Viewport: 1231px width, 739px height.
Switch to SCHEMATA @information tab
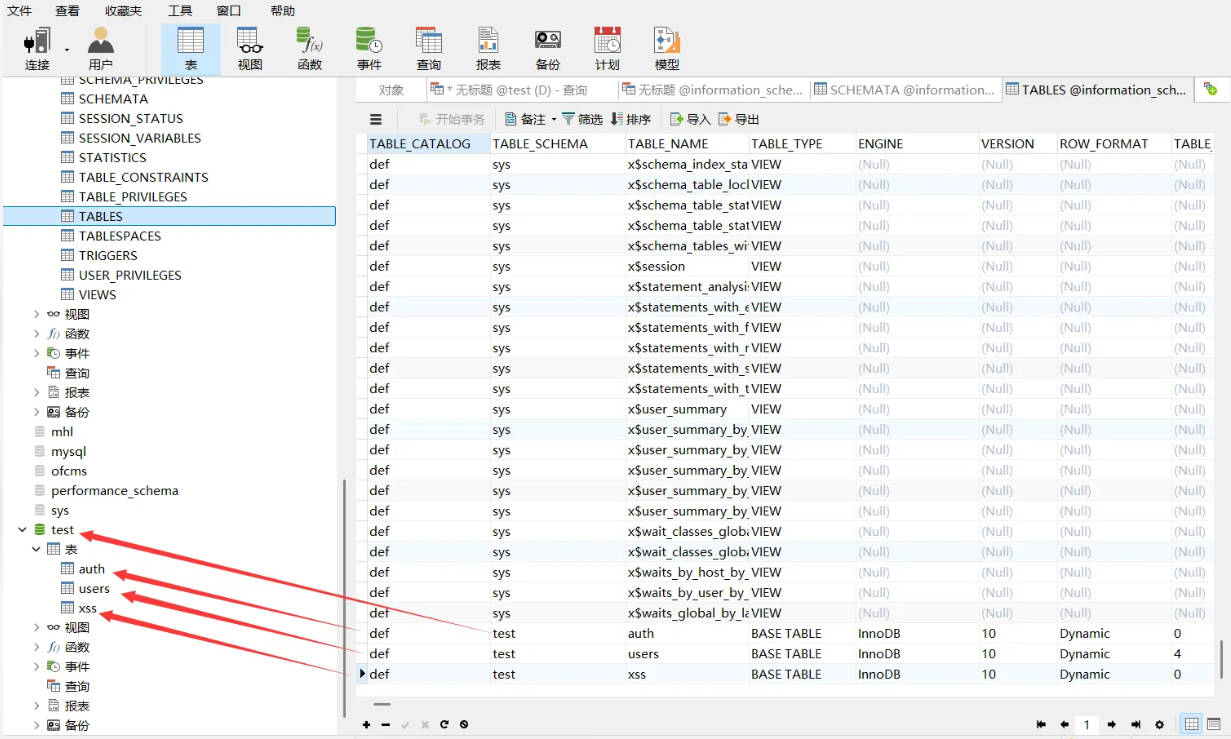[903, 90]
